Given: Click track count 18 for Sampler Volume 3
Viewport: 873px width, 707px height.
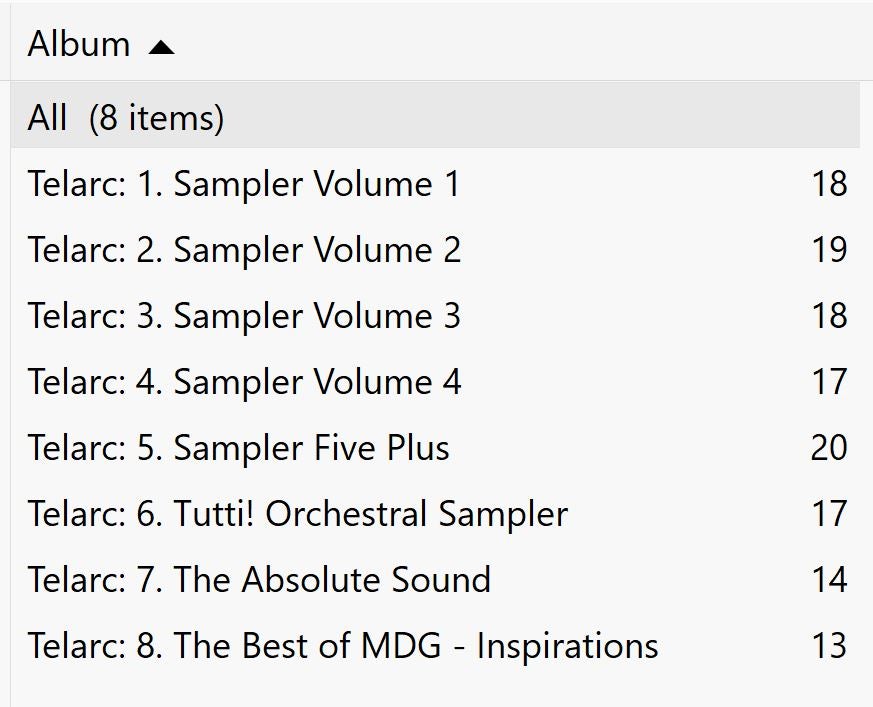Looking at the screenshot, I should click(x=829, y=316).
